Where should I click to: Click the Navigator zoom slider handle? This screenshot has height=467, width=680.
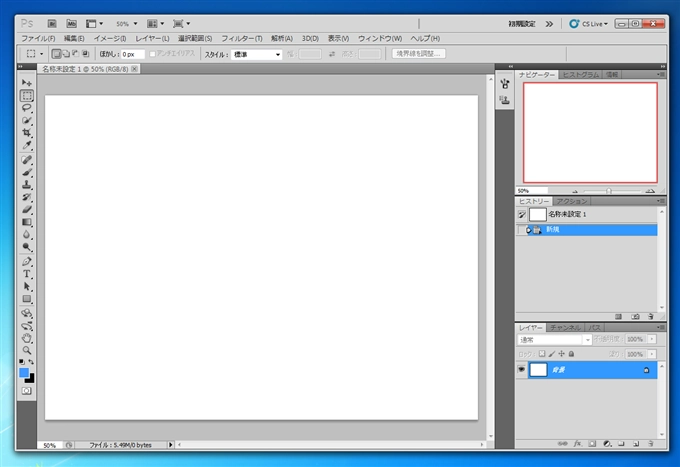tap(609, 191)
